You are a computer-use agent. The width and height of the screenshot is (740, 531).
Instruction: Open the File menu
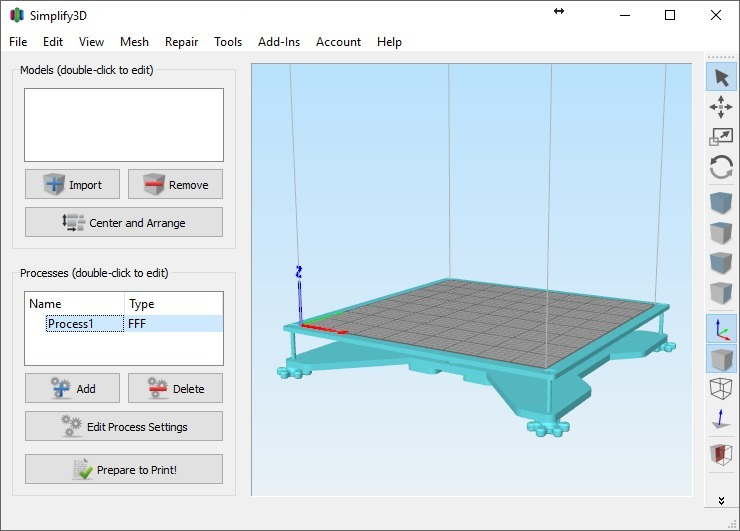click(x=18, y=42)
